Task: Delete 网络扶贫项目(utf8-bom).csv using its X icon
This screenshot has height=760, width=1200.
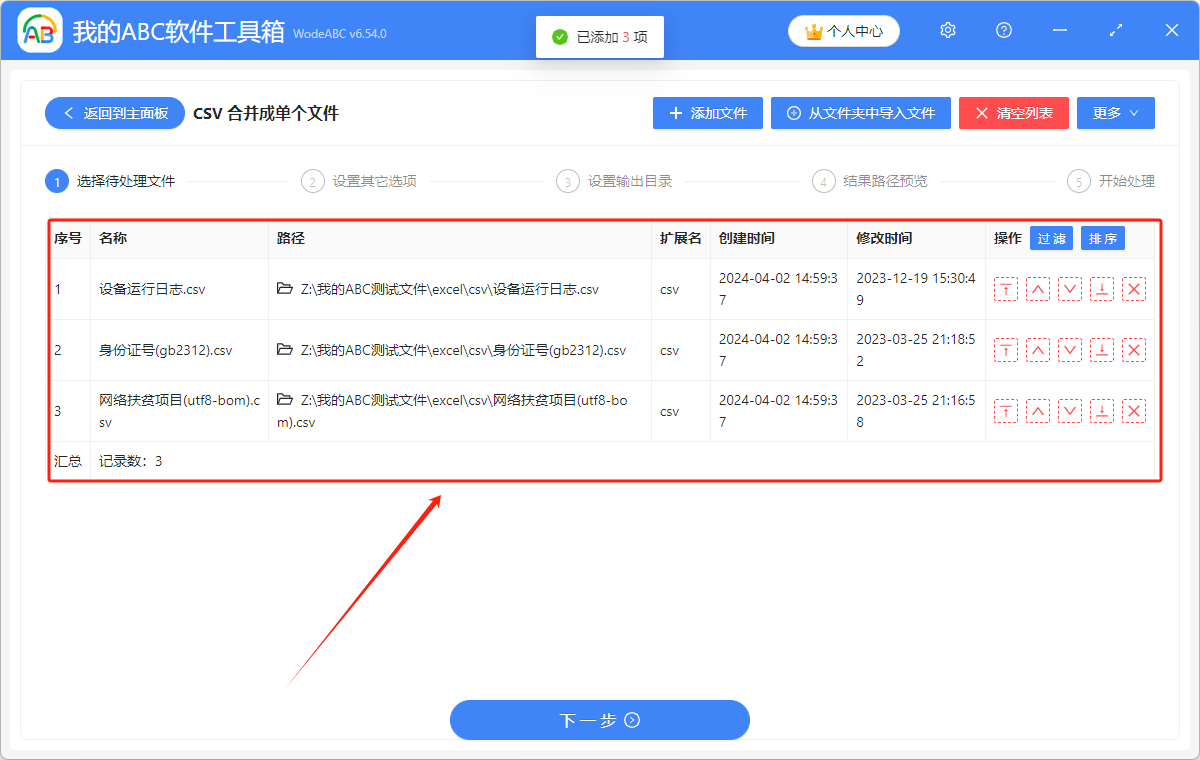Action: [x=1133, y=410]
